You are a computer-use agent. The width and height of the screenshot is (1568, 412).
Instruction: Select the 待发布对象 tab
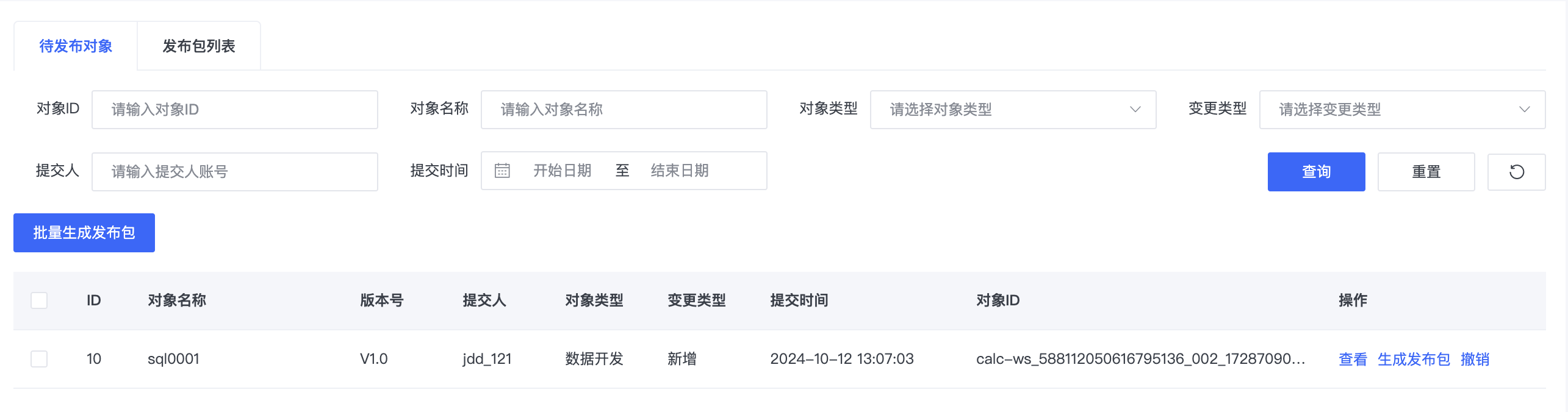[76, 46]
